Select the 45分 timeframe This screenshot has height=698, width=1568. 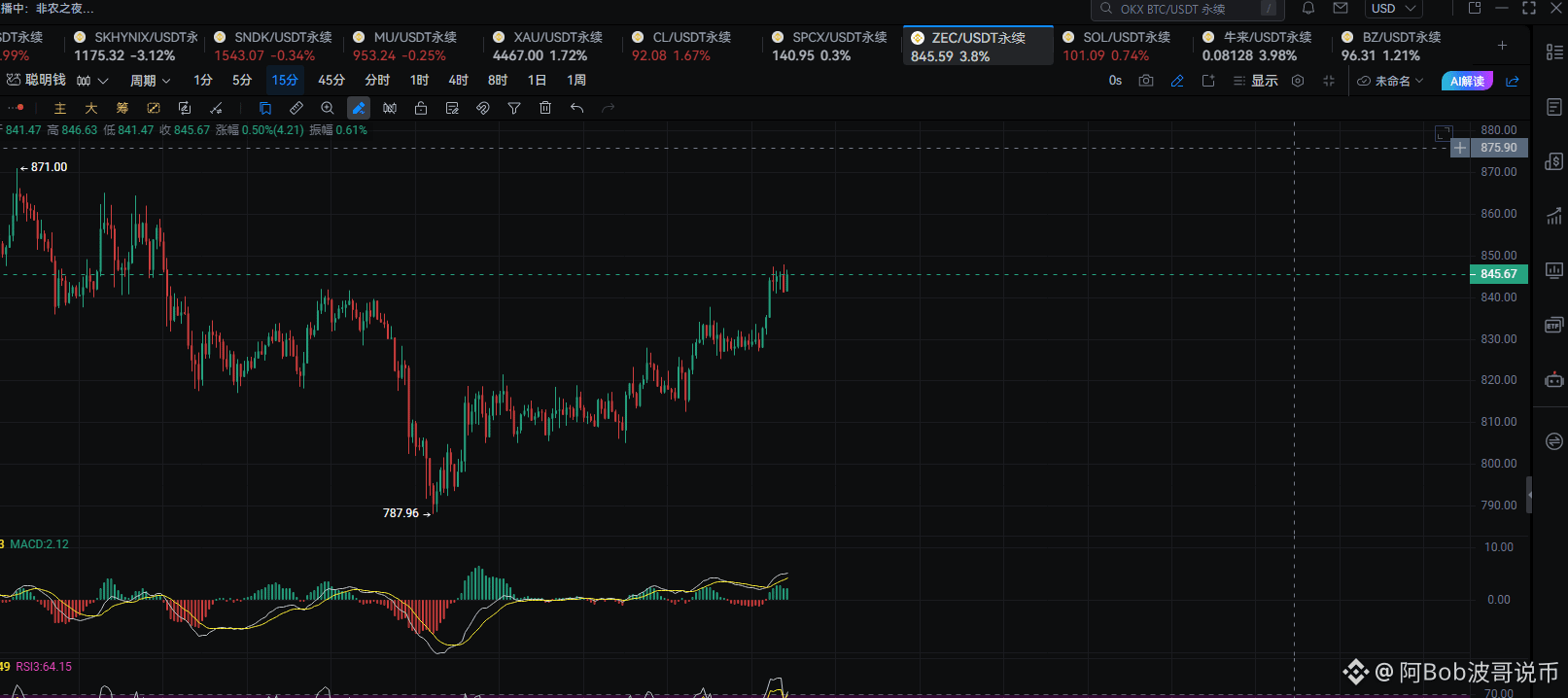pos(331,81)
